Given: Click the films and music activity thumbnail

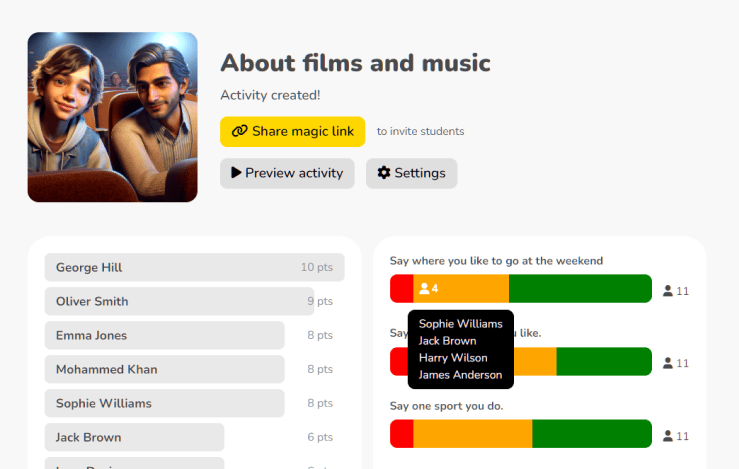Looking at the screenshot, I should [x=112, y=117].
